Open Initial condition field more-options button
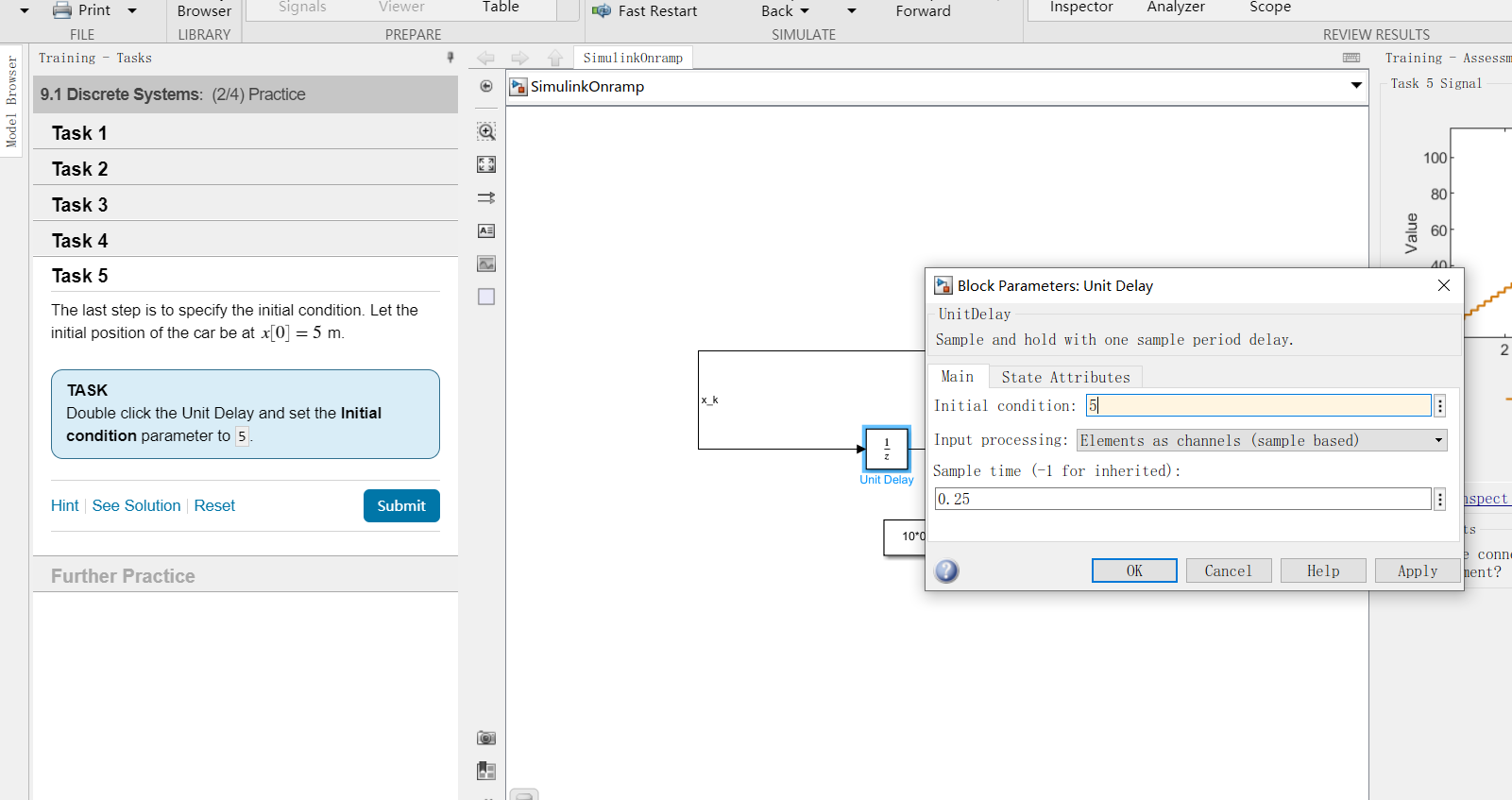Viewport: 1512px width, 800px height. pyautogui.click(x=1440, y=406)
